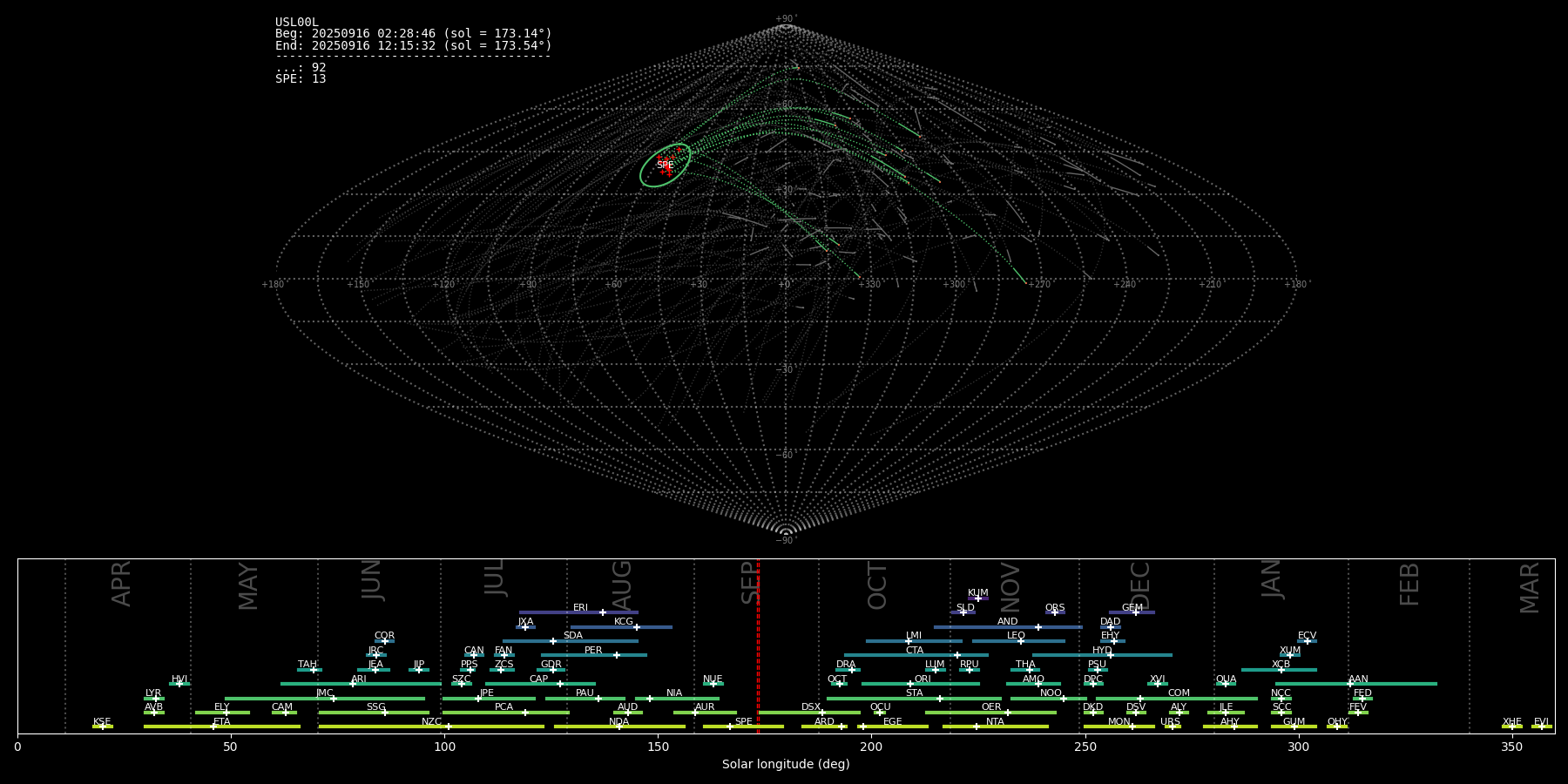Viewport: 1568px width, 784px height.
Task: Click the LYR shower label
Action: click(x=153, y=693)
